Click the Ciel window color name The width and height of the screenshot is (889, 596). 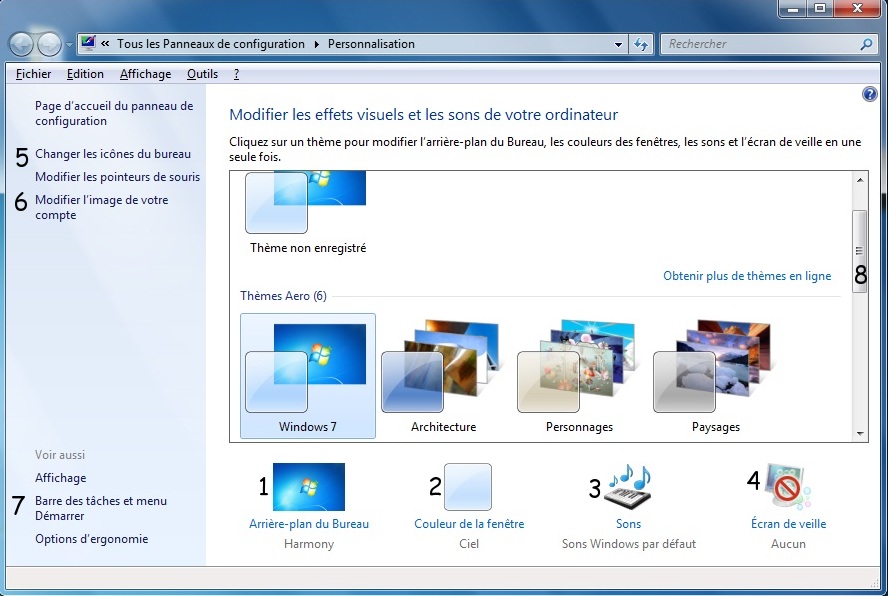pos(469,544)
